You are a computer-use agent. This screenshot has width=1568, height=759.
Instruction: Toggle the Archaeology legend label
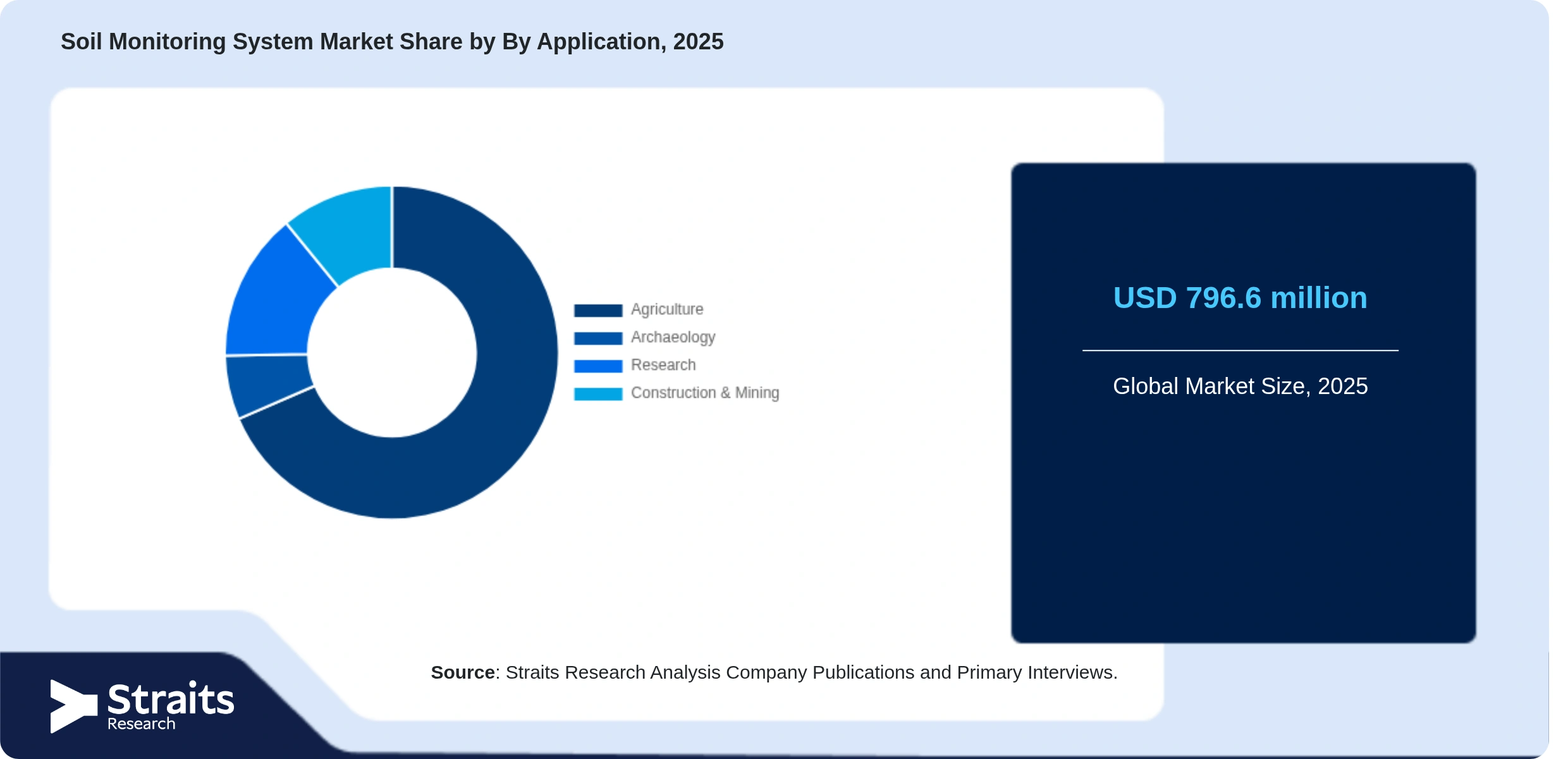(673, 337)
